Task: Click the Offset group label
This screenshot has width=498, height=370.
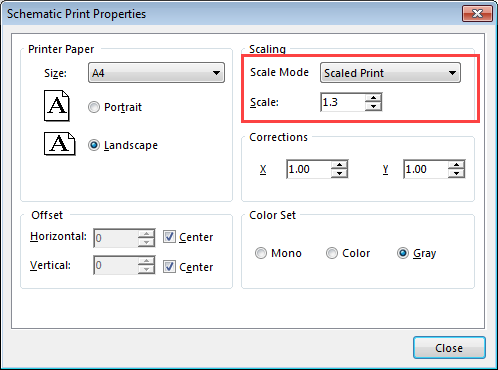Action: (47, 215)
